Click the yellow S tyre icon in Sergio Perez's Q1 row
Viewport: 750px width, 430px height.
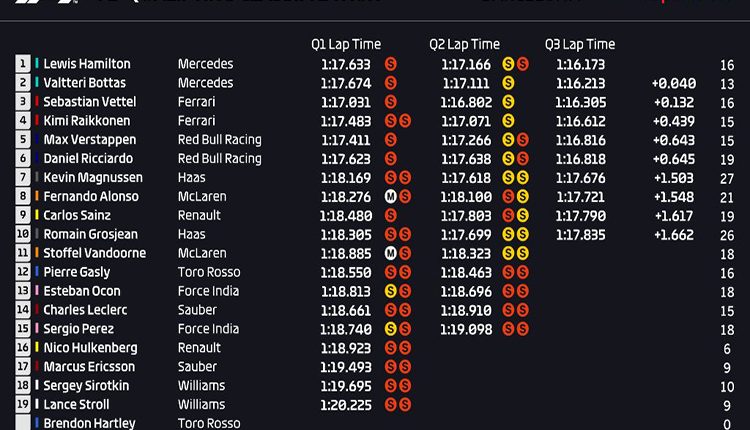point(390,329)
